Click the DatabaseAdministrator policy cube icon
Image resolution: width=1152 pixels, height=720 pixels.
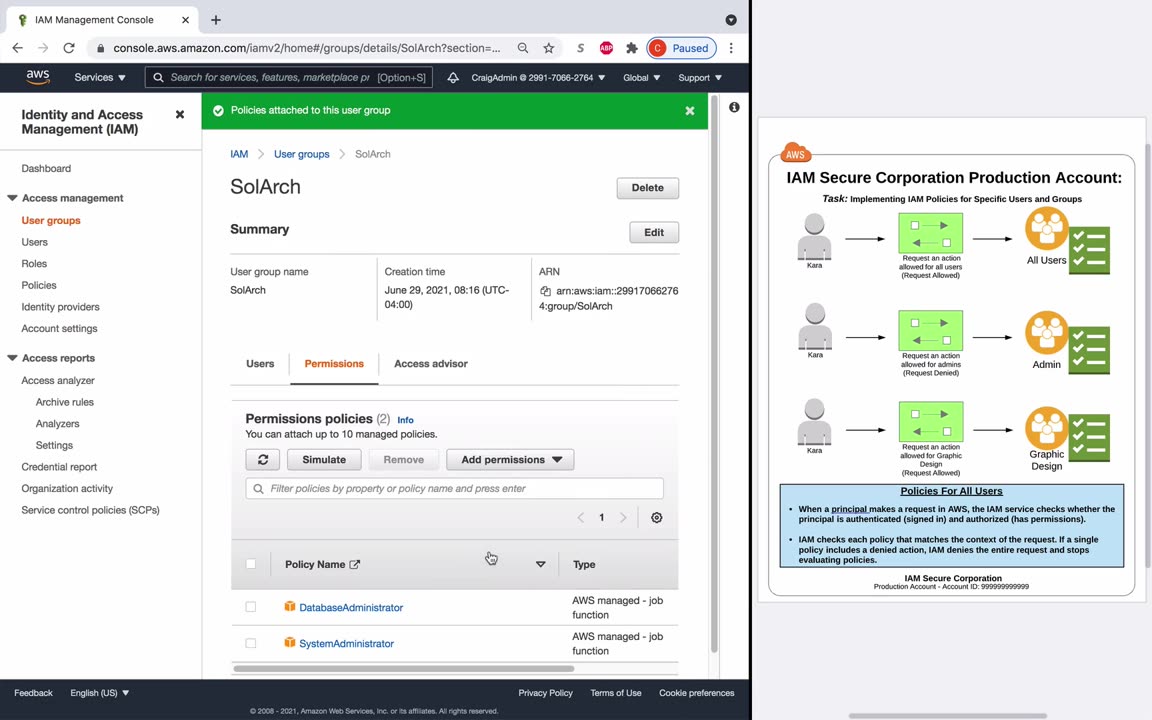pyautogui.click(x=289, y=607)
